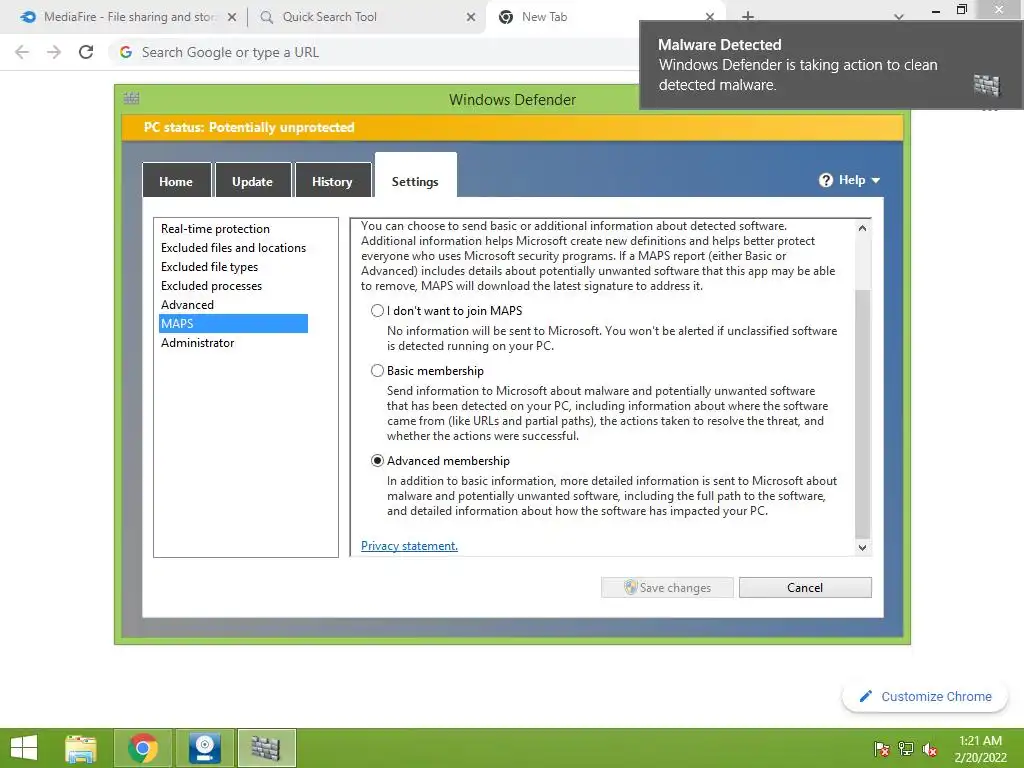Click the PC status: Potentially unprotected banner

[513, 127]
